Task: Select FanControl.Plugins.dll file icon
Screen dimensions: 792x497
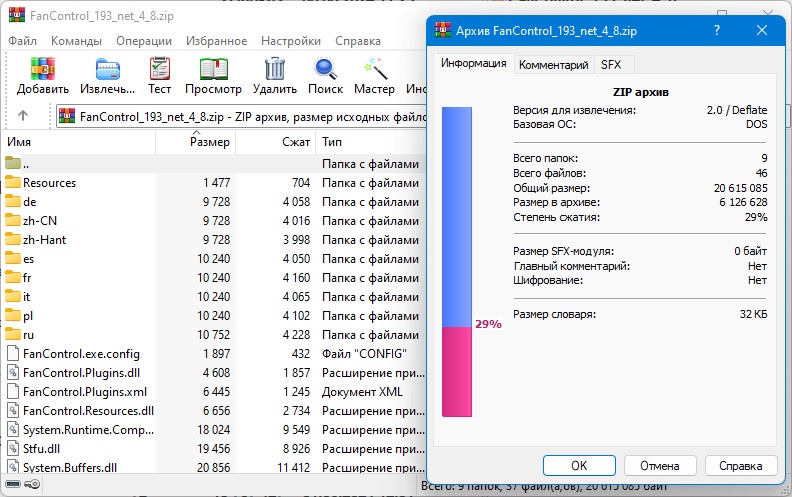Action: pyautogui.click(x=13, y=372)
